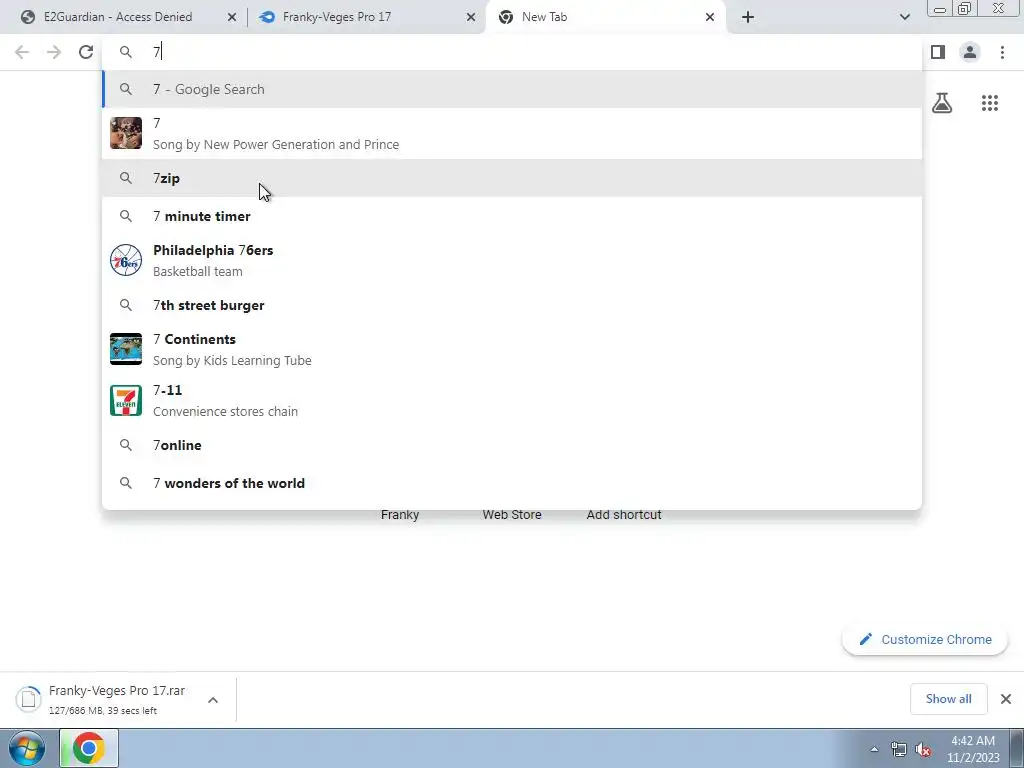Viewport: 1024px width, 768px height.
Task: Choose the 7 Continents song suggestion
Action: coord(512,349)
